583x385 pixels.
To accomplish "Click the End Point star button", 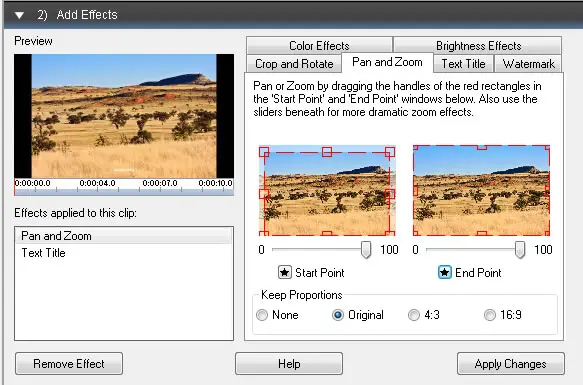I will pos(445,272).
